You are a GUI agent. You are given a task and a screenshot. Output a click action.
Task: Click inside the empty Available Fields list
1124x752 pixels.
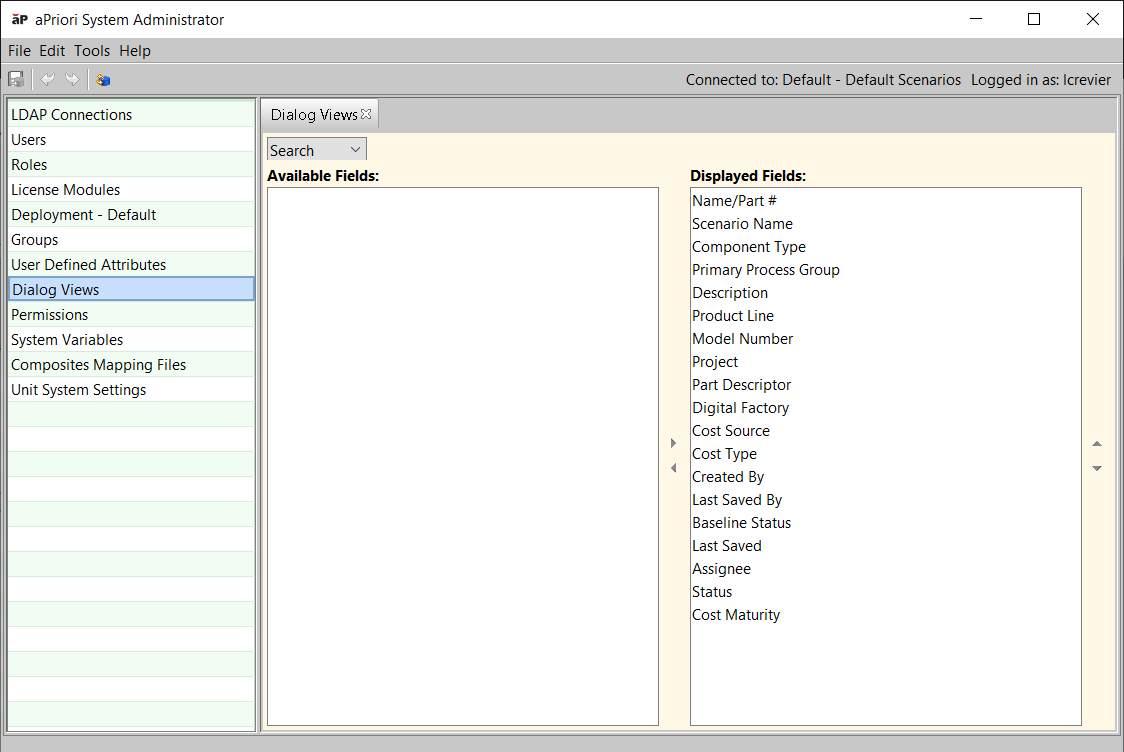[462, 455]
